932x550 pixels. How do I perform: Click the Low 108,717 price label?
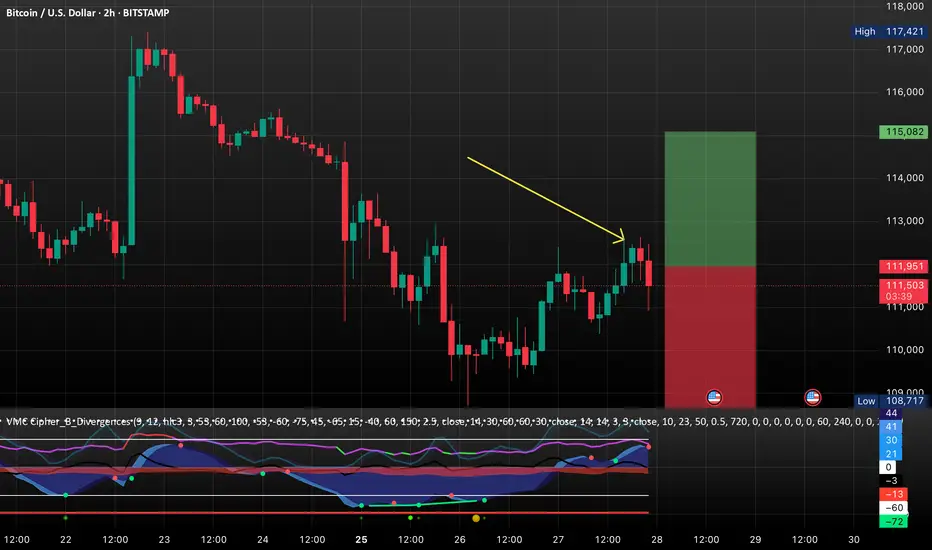click(890, 401)
